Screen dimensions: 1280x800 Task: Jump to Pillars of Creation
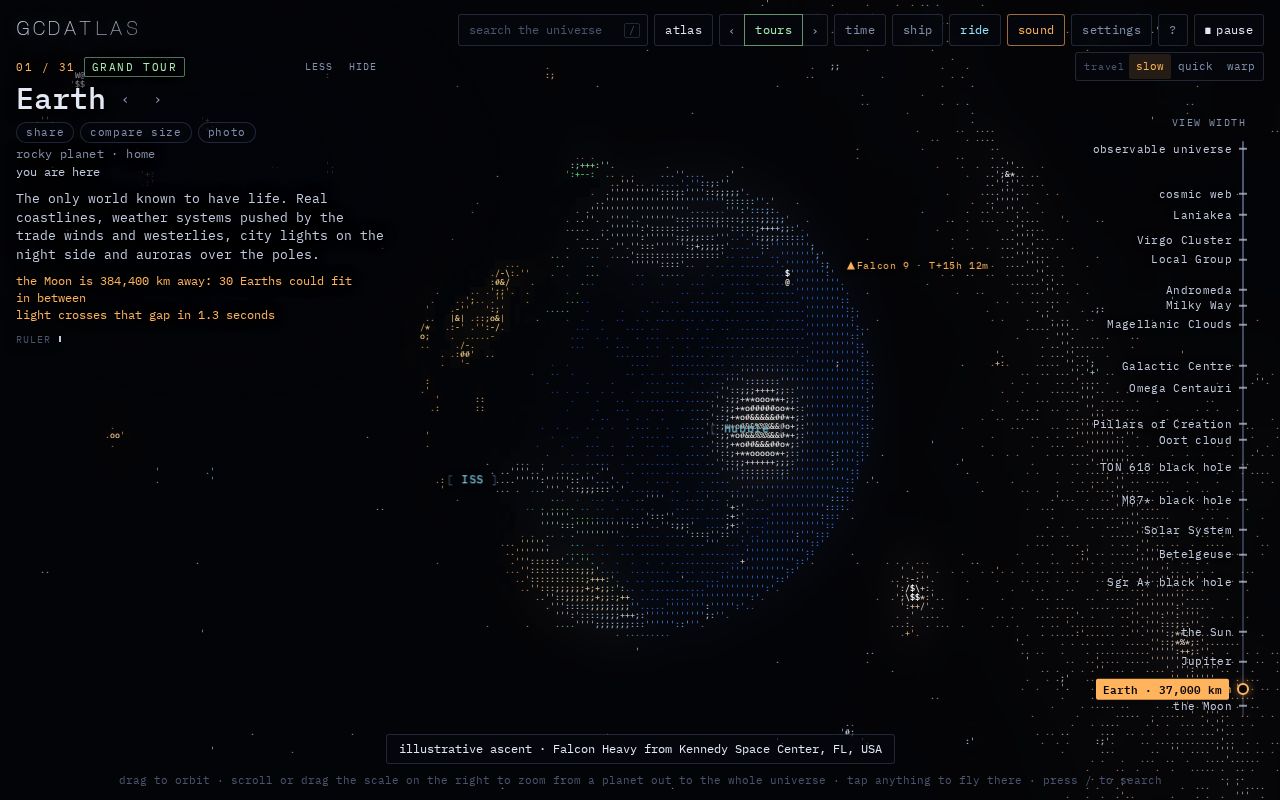1162,424
